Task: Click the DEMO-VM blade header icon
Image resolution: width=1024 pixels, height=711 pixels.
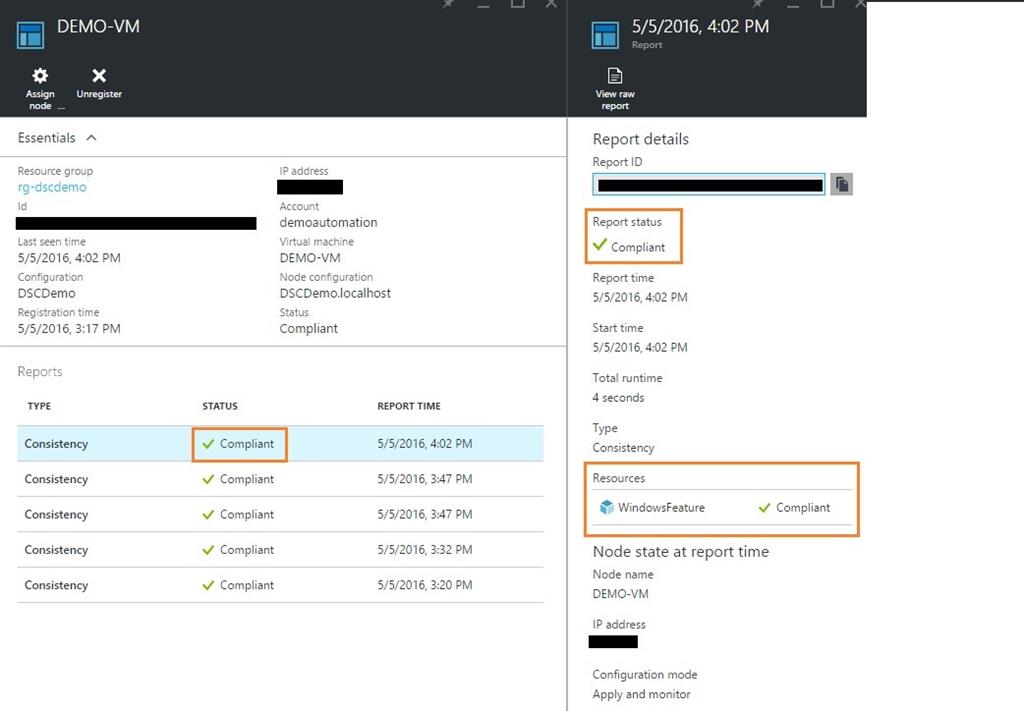Action: pyautogui.click(x=31, y=34)
